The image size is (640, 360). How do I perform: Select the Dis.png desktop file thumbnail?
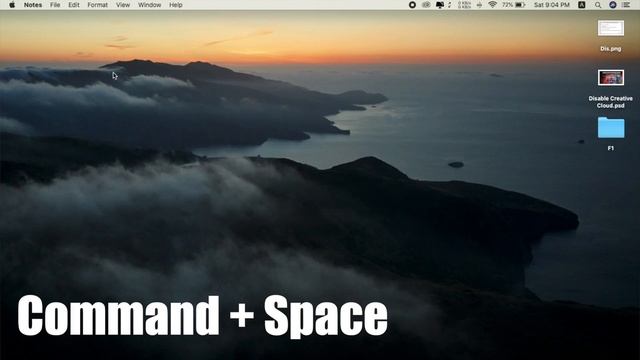click(x=611, y=28)
